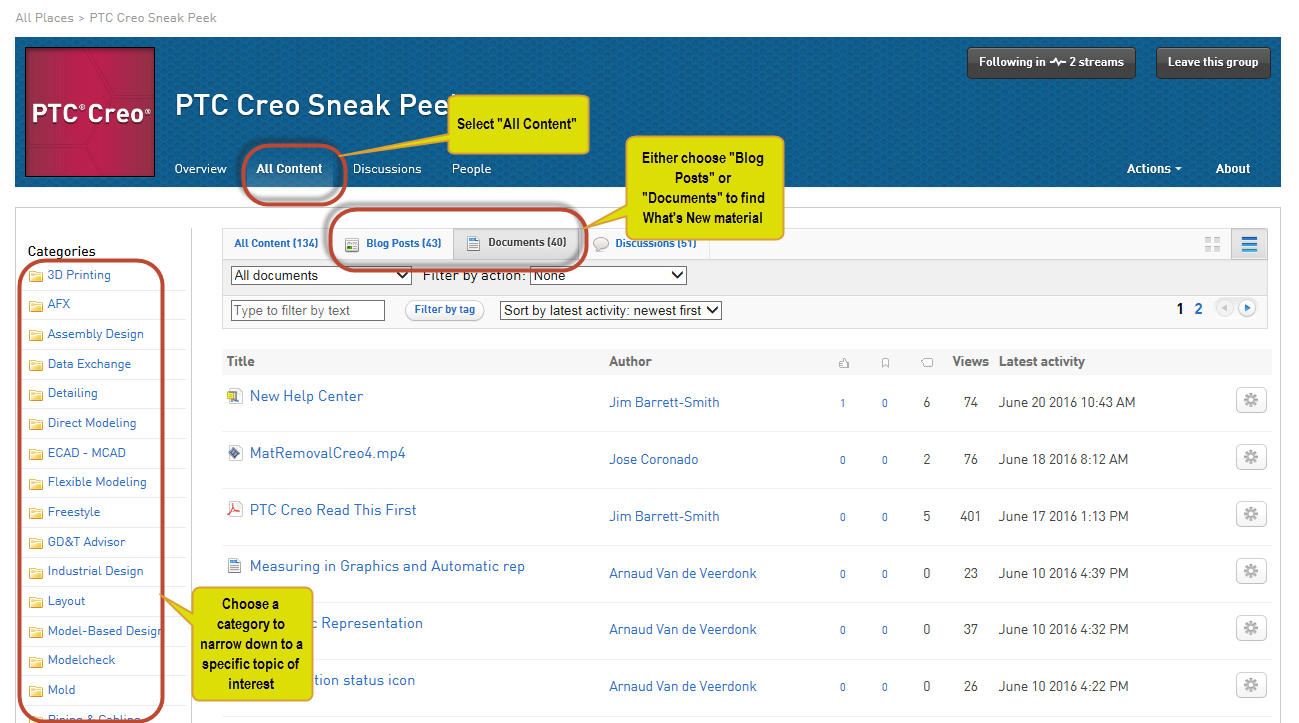Viewport: 1299px width, 723px height.
Task: Open the Sort by latest activity dropdown
Action: pyautogui.click(x=611, y=310)
